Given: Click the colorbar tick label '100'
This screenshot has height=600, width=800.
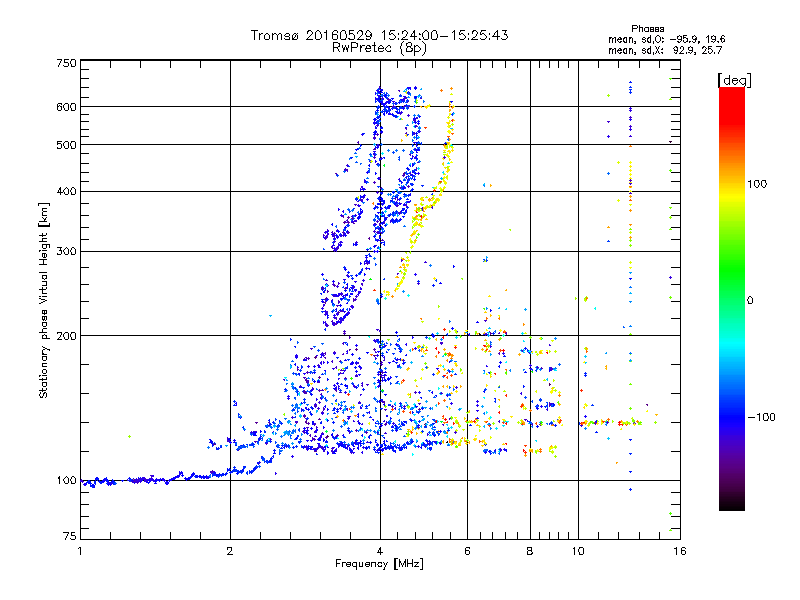Looking at the screenshot, I should (x=757, y=184).
